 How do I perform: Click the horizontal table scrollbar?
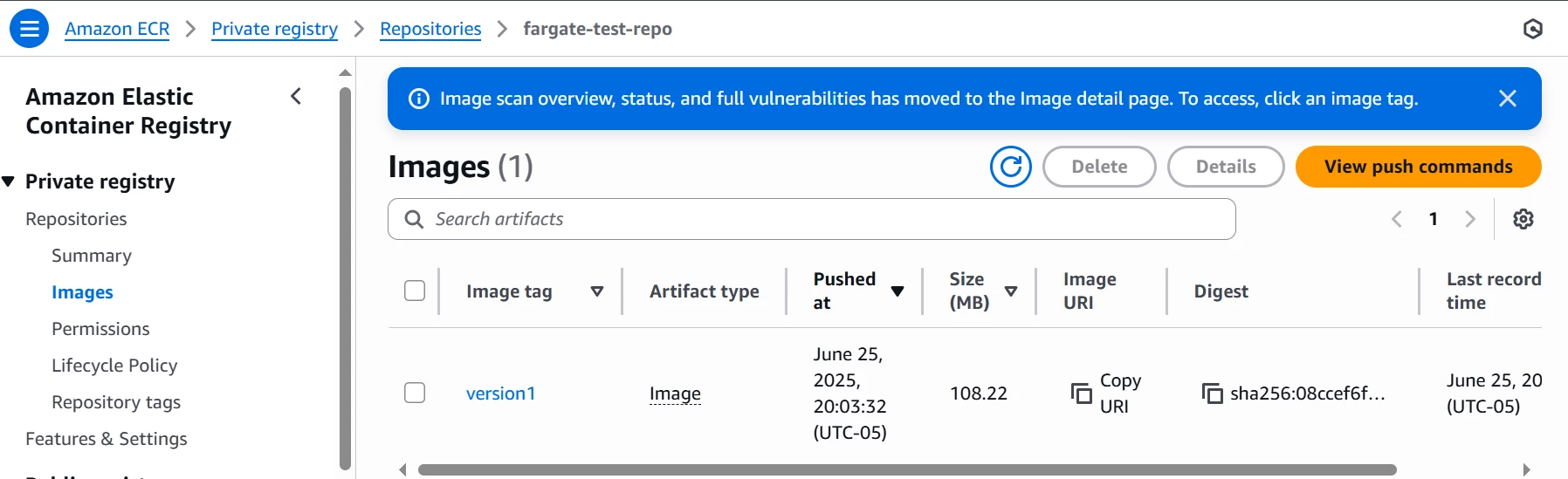point(907,470)
